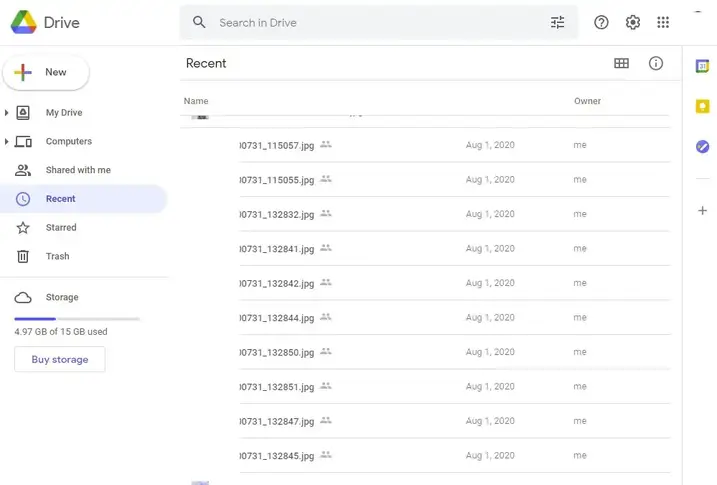Image resolution: width=717 pixels, height=485 pixels.
Task: Show details with the info icon
Action: coord(655,63)
